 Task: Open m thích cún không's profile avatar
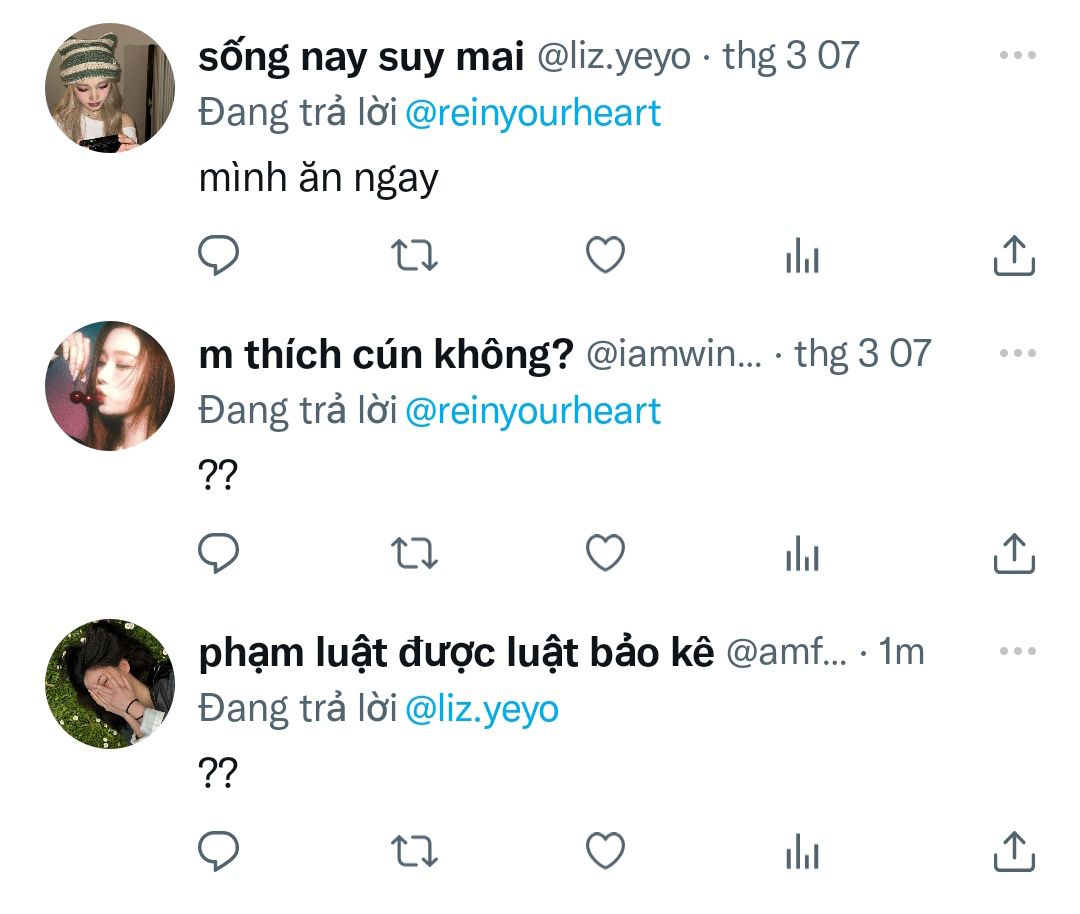[110, 386]
